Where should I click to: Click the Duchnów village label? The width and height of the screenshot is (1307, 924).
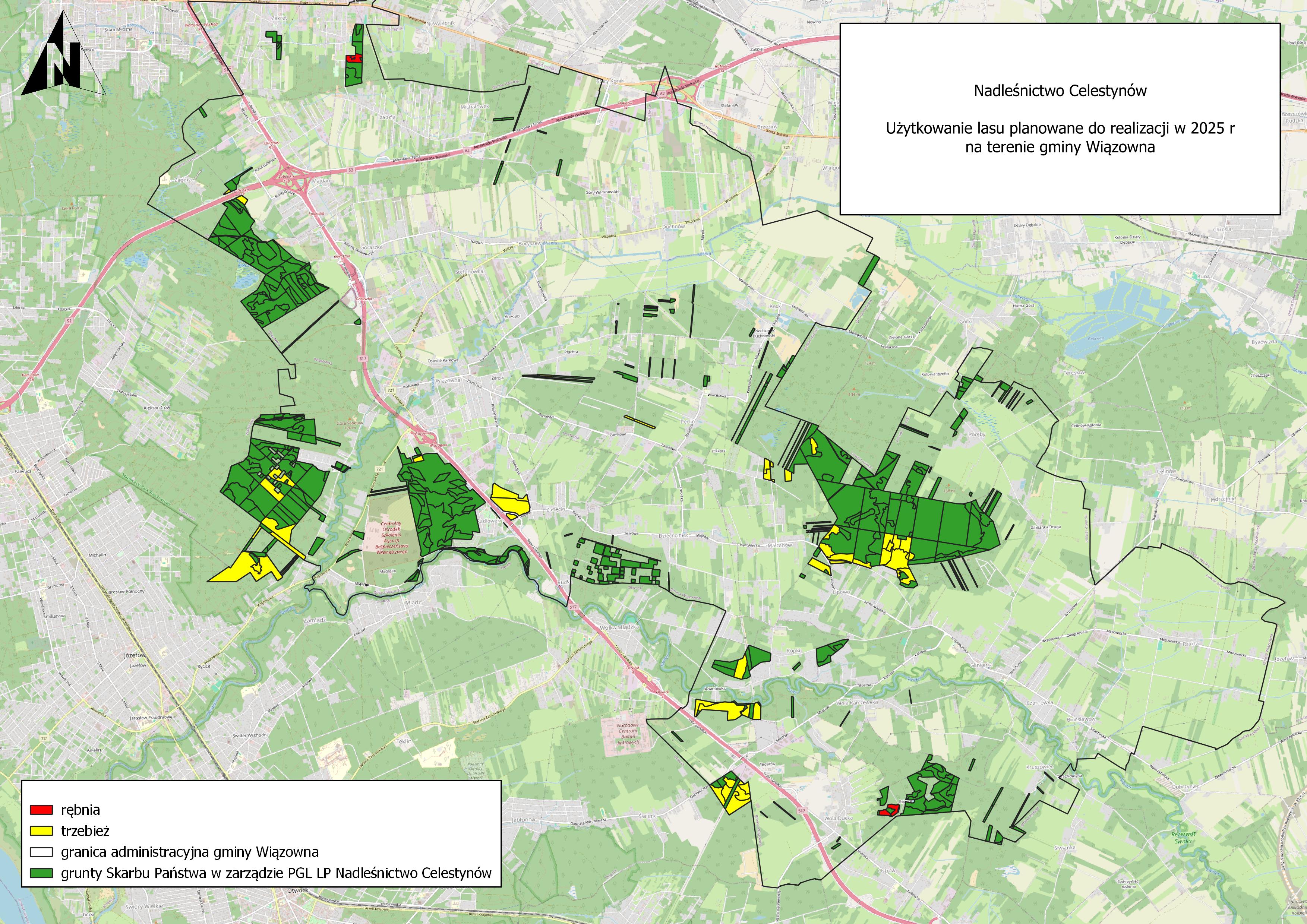(673, 227)
